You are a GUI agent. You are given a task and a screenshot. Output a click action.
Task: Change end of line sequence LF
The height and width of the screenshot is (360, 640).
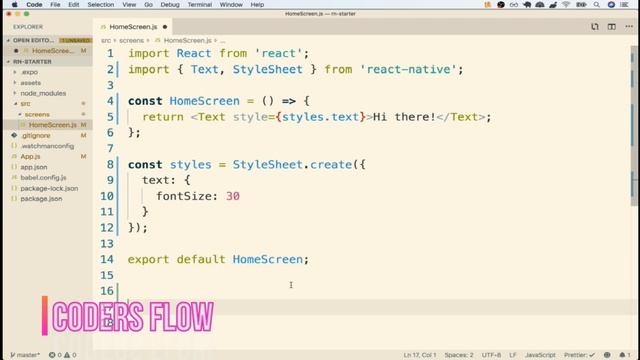pyautogui.click(x=513, y=355)
